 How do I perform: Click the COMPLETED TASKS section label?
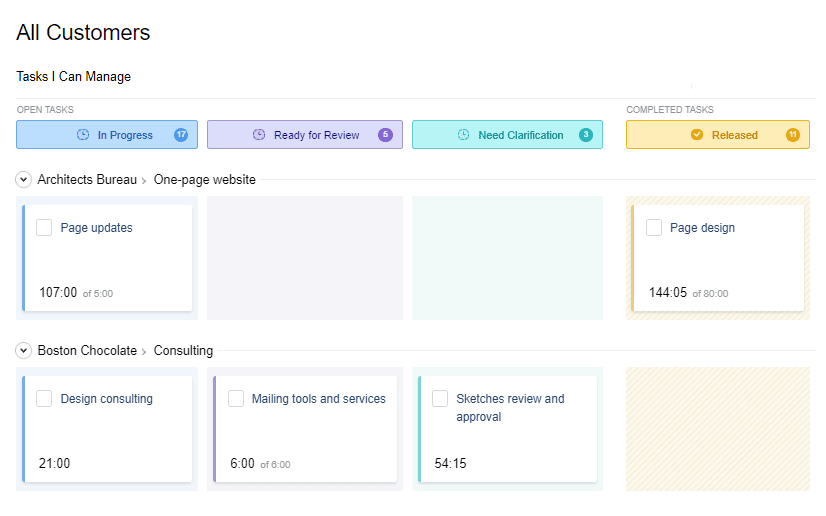coord(670,110)
